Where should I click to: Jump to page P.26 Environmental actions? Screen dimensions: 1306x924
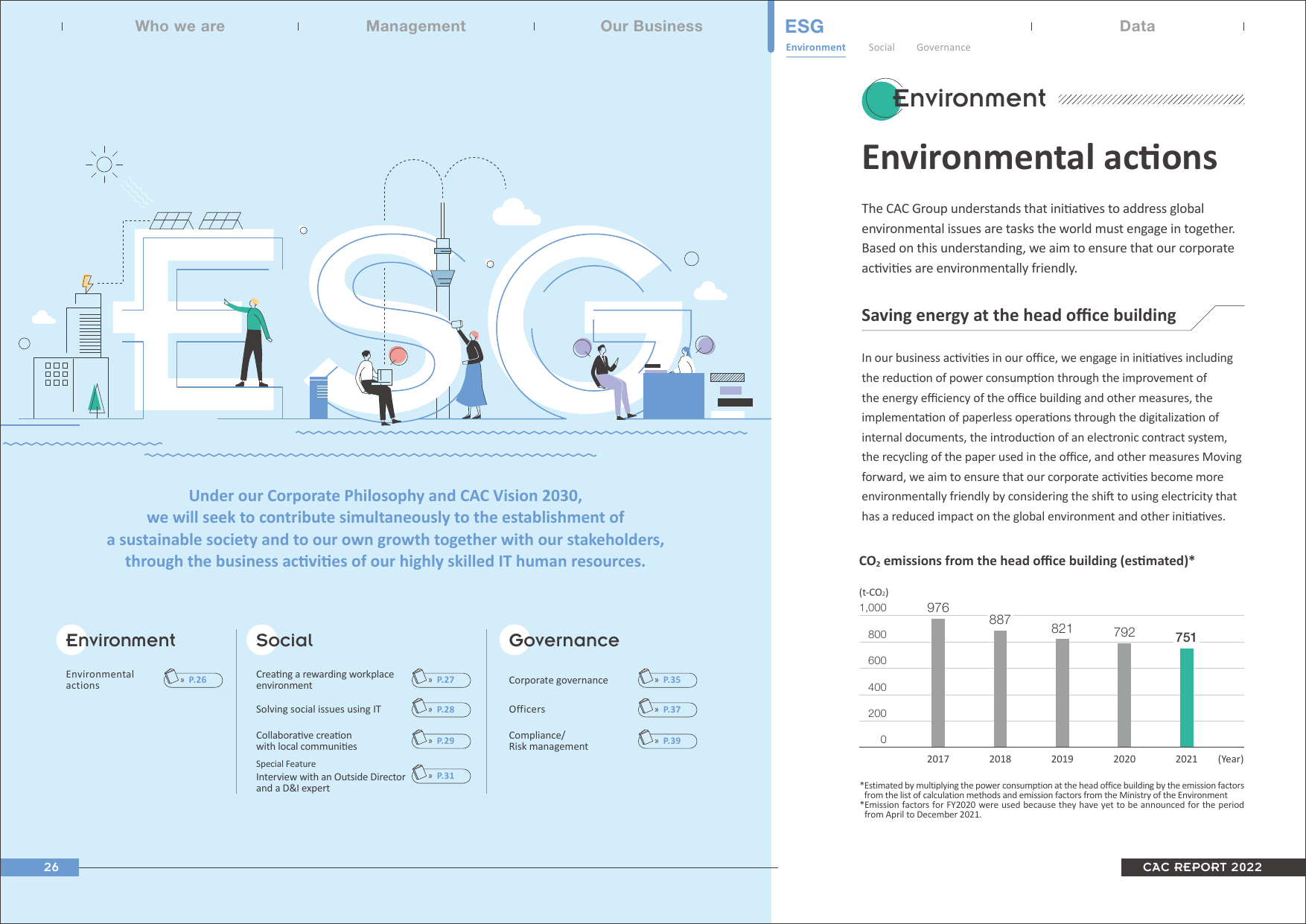[x=193, y=679]
